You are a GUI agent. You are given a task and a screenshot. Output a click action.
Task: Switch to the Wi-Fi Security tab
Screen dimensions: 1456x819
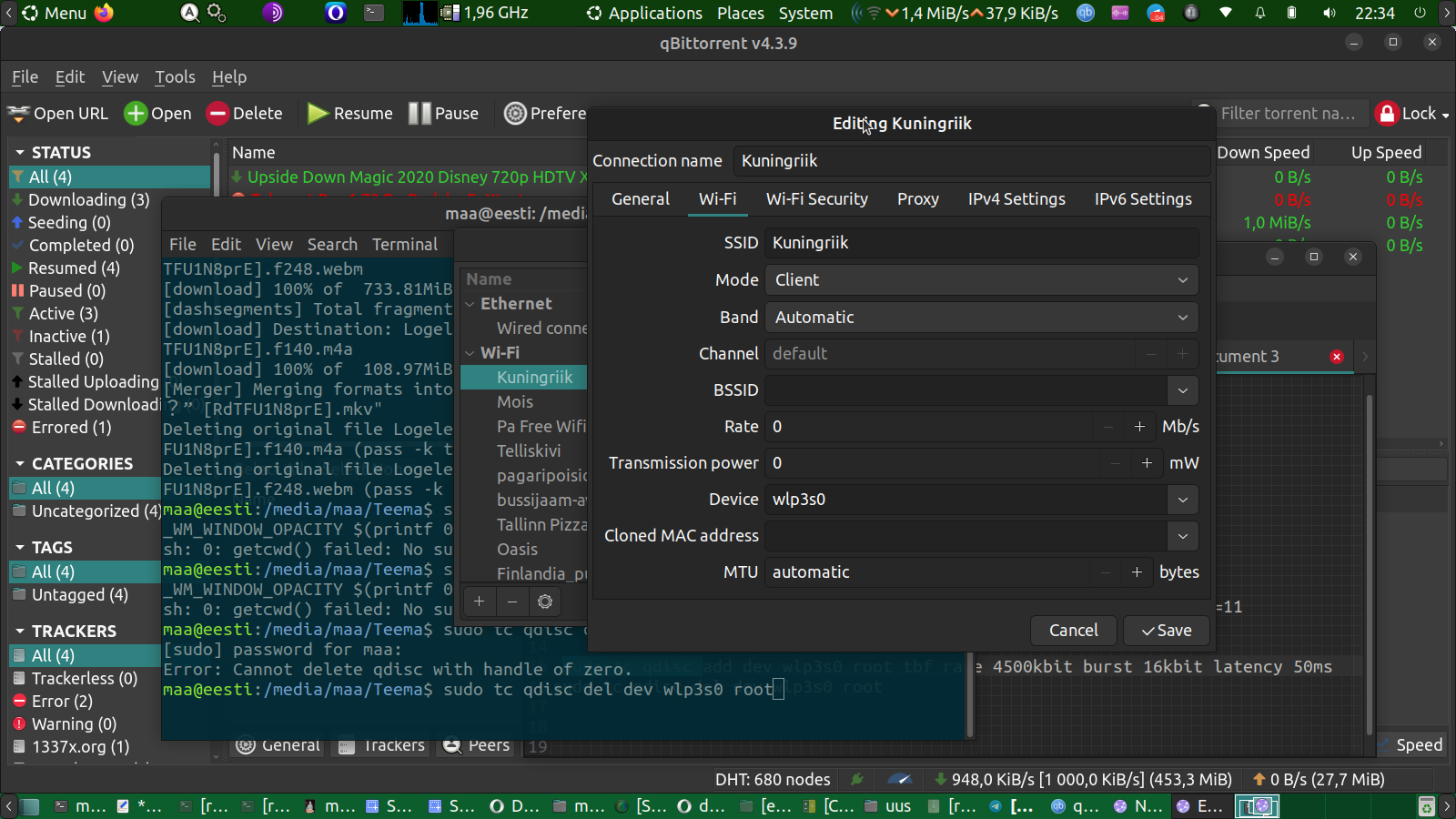pyautogui.click(x=816, y=199)
